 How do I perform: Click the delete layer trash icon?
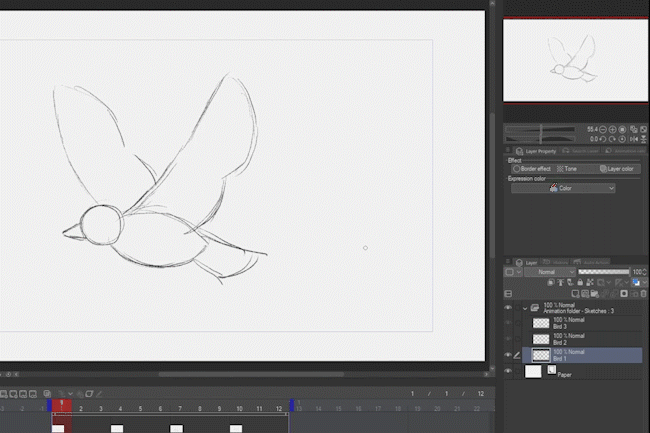tap(641, 294)
